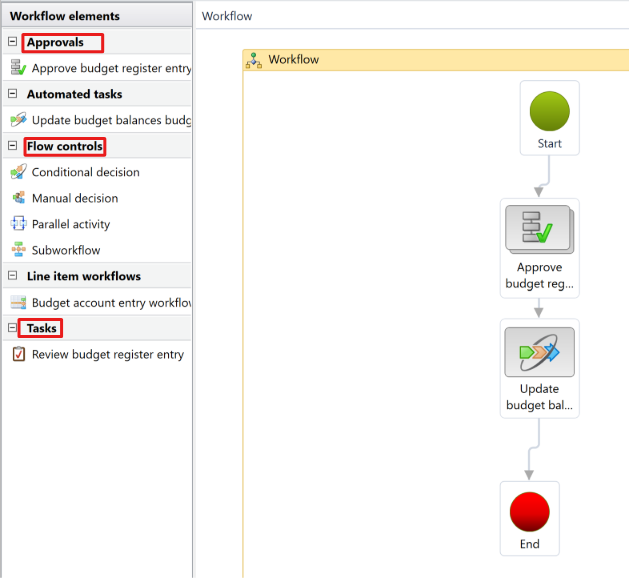Screen dimensions: 629x578
Task: Click the Update budget balances icon in the elements list
Action: [x=18, y=120]
